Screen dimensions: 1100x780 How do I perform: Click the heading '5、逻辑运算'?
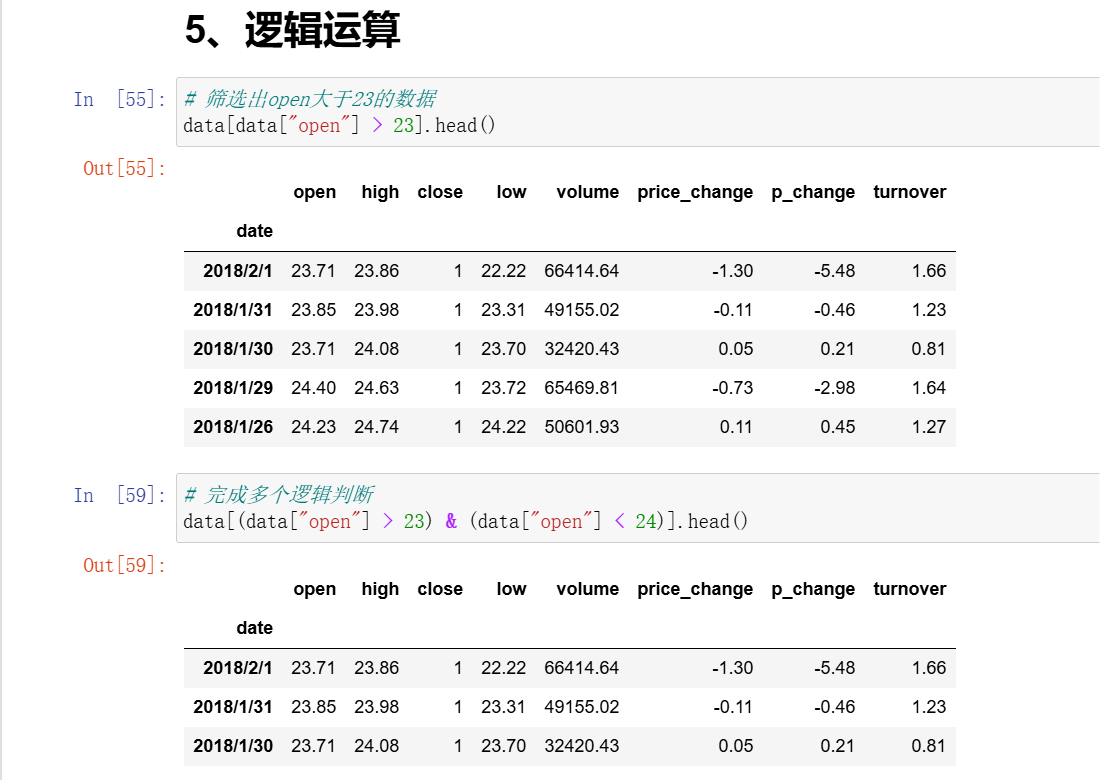293,30
